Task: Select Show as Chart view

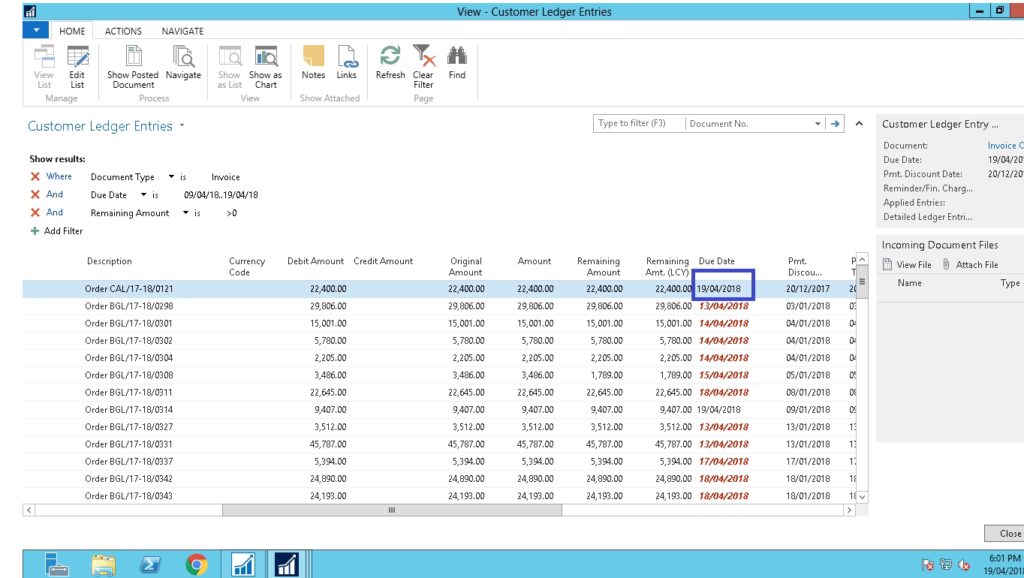Action: pyautogui.click(x=265, y=66)
